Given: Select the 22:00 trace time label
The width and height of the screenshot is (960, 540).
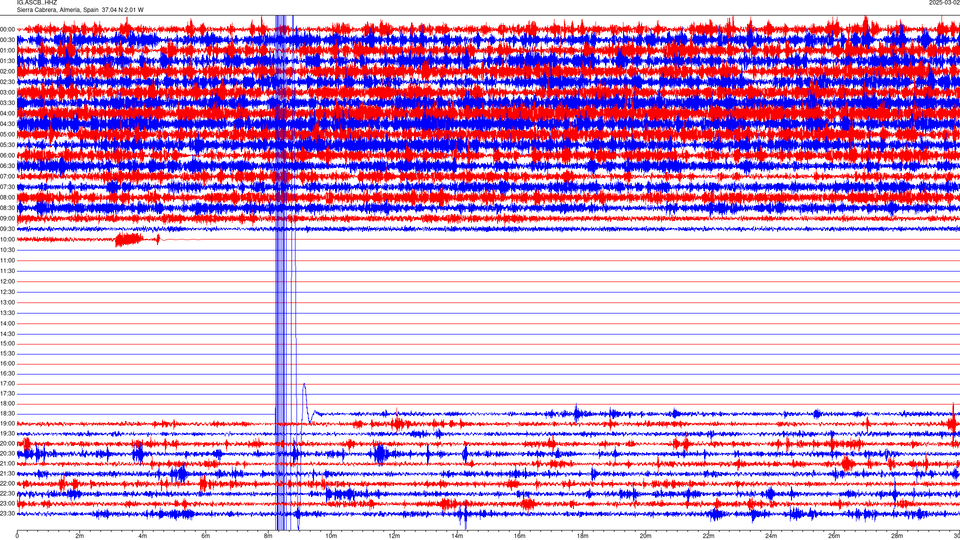Looking at the screenshot, I should tap(7, 484).
